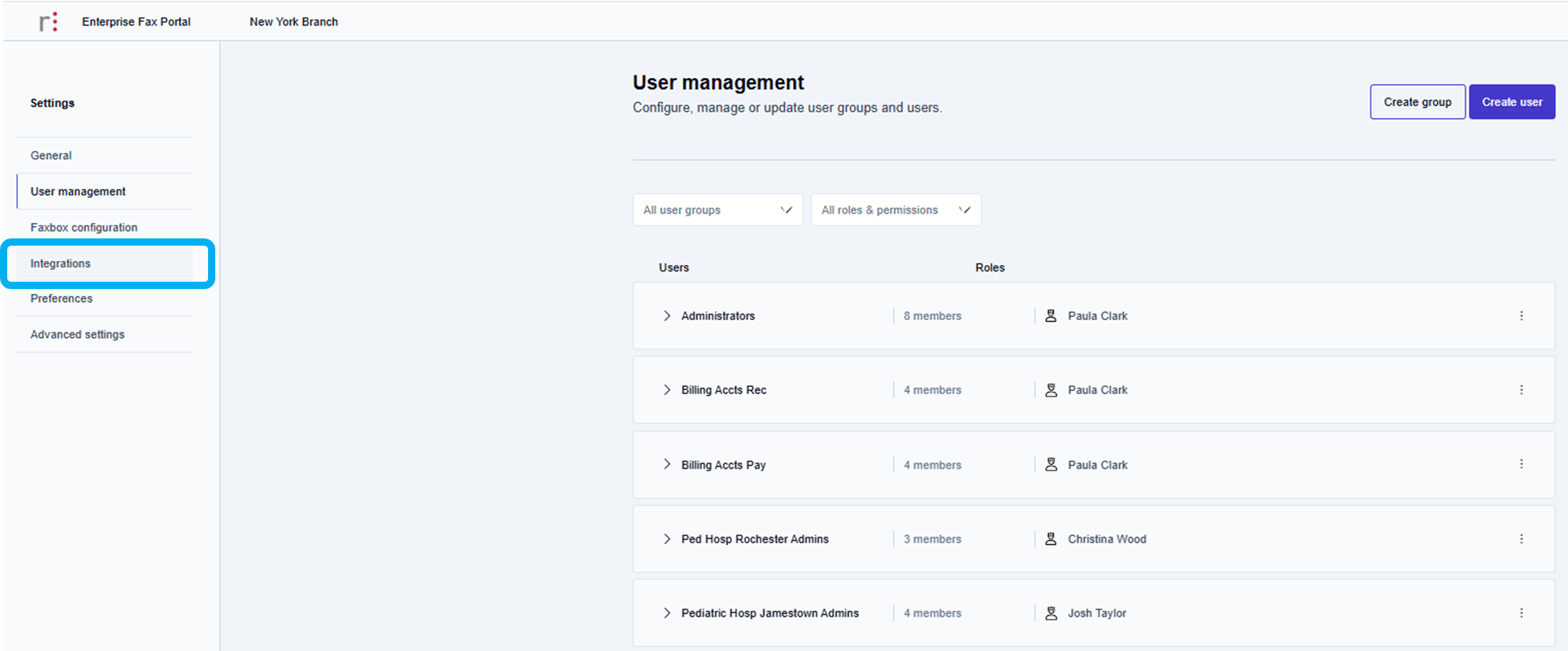Click the red-dotted app logo icon
This screenshot has width=1568, height=651.
[49, 22]
